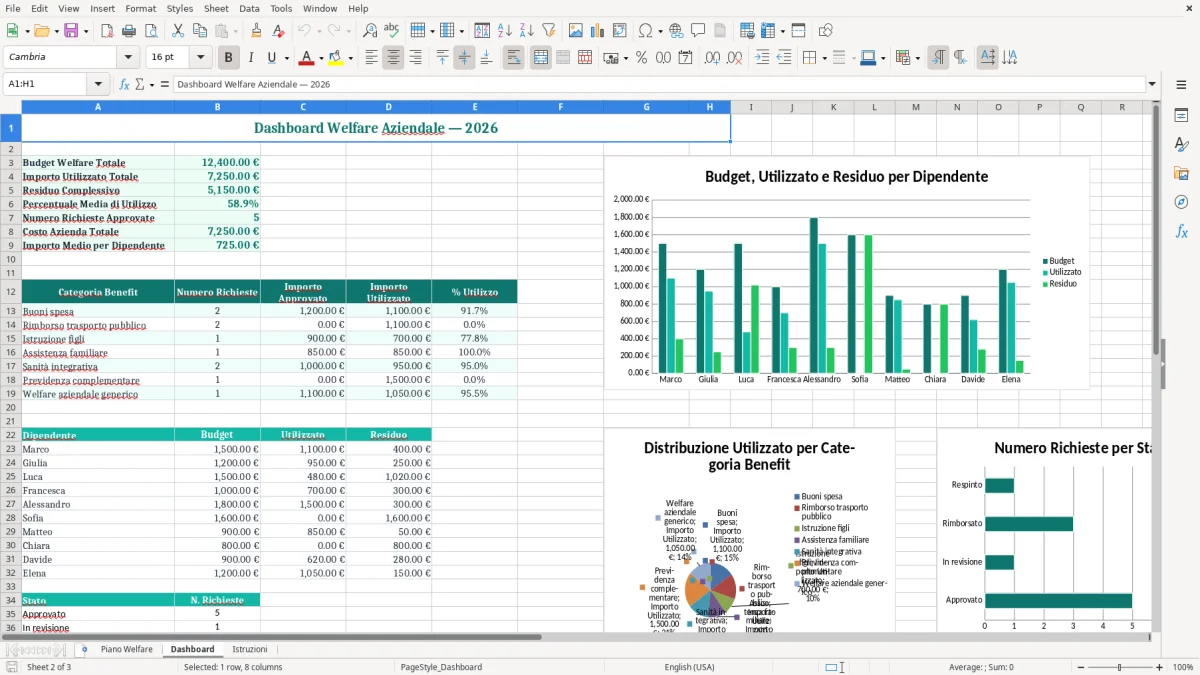The image size is (1200, 675).
Task: Open the Sheet menu
Action: (216, 8)
